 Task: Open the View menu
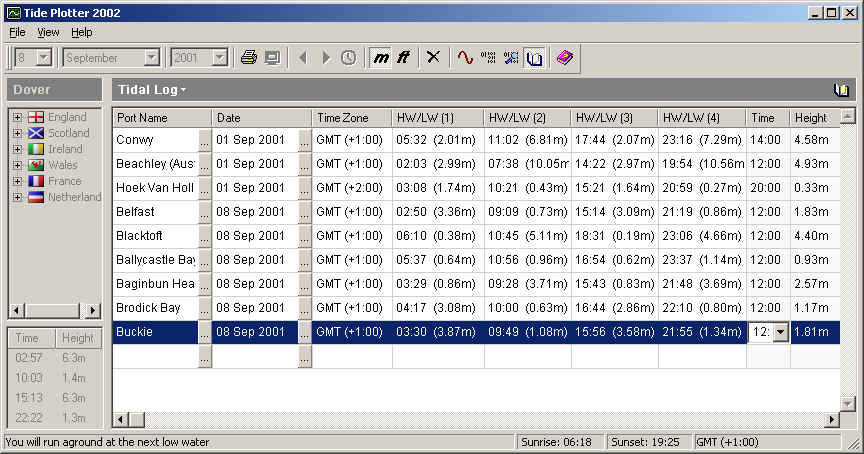48,33
